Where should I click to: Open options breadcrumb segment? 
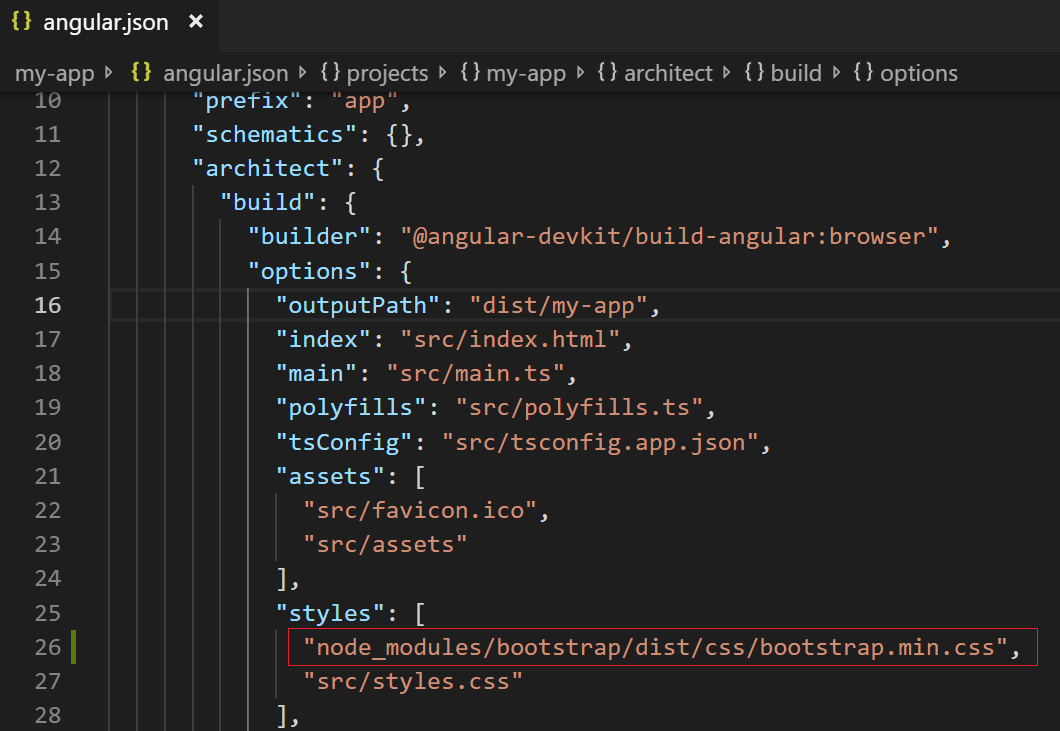coord(919,73)
